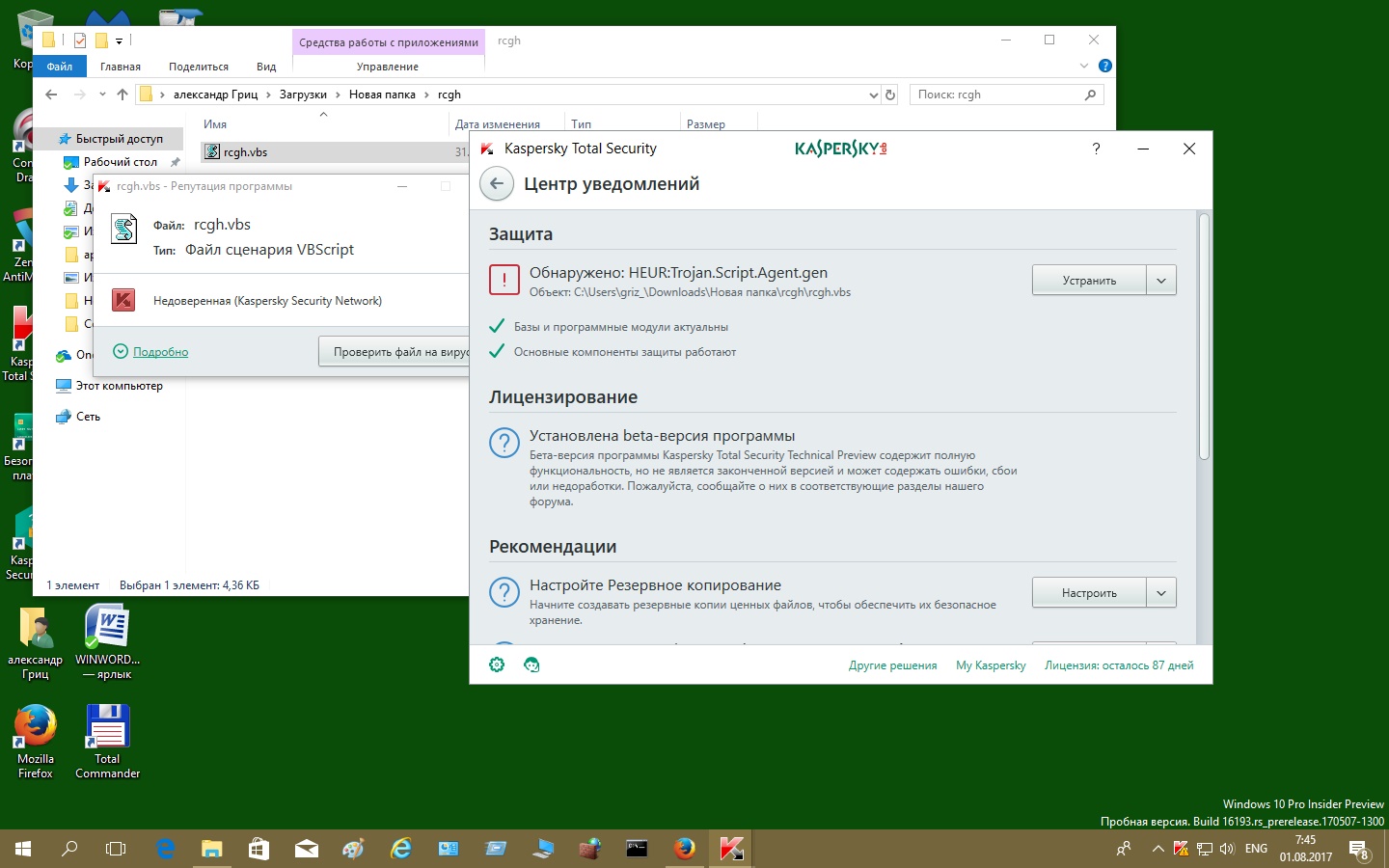The height and width of the screenshot is (868, 1389).
Task: Open Explorer help via blue question icon
Action: coord(1105,66)
